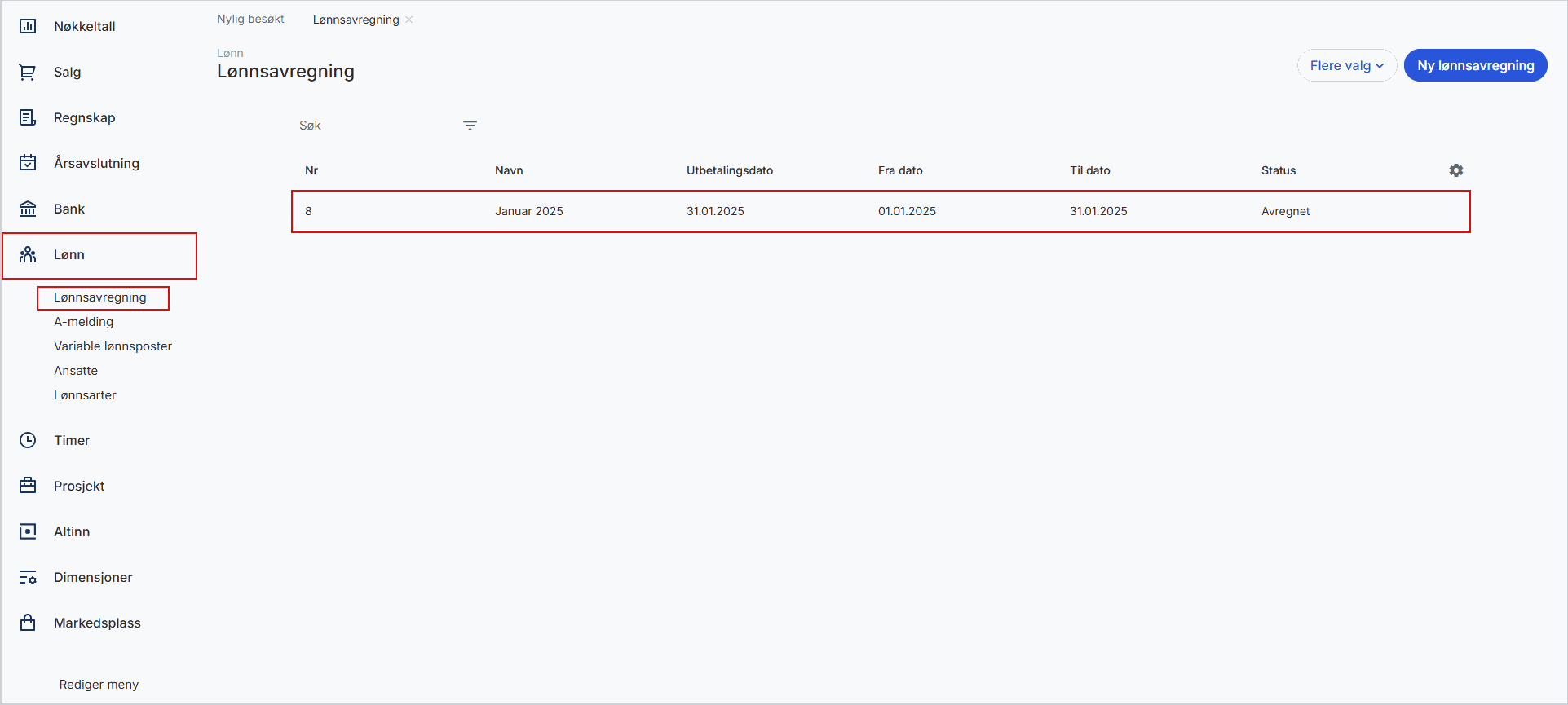
Task: Expand the Flere valg dropdown
Action: (1346, 66)
